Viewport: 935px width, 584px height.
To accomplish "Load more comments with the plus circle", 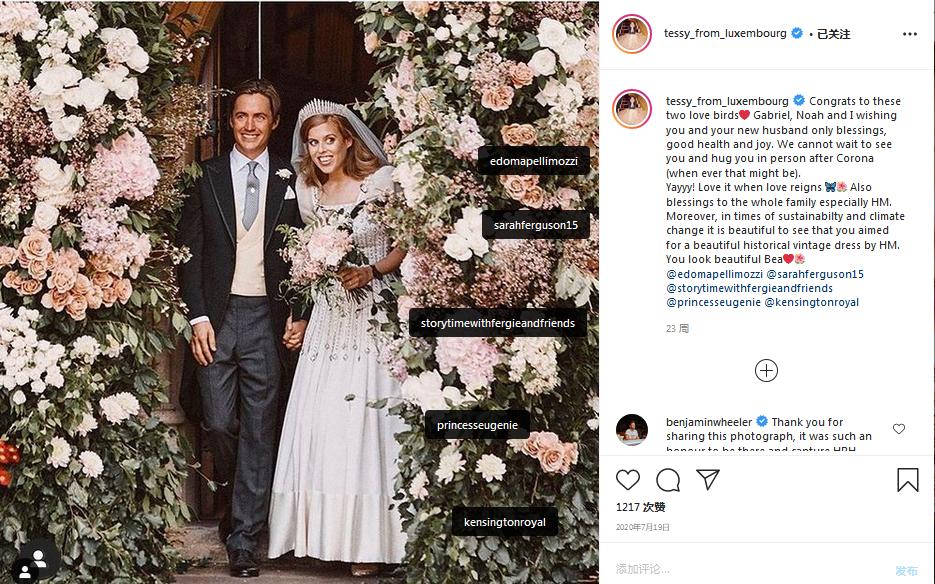I will 766,371.
